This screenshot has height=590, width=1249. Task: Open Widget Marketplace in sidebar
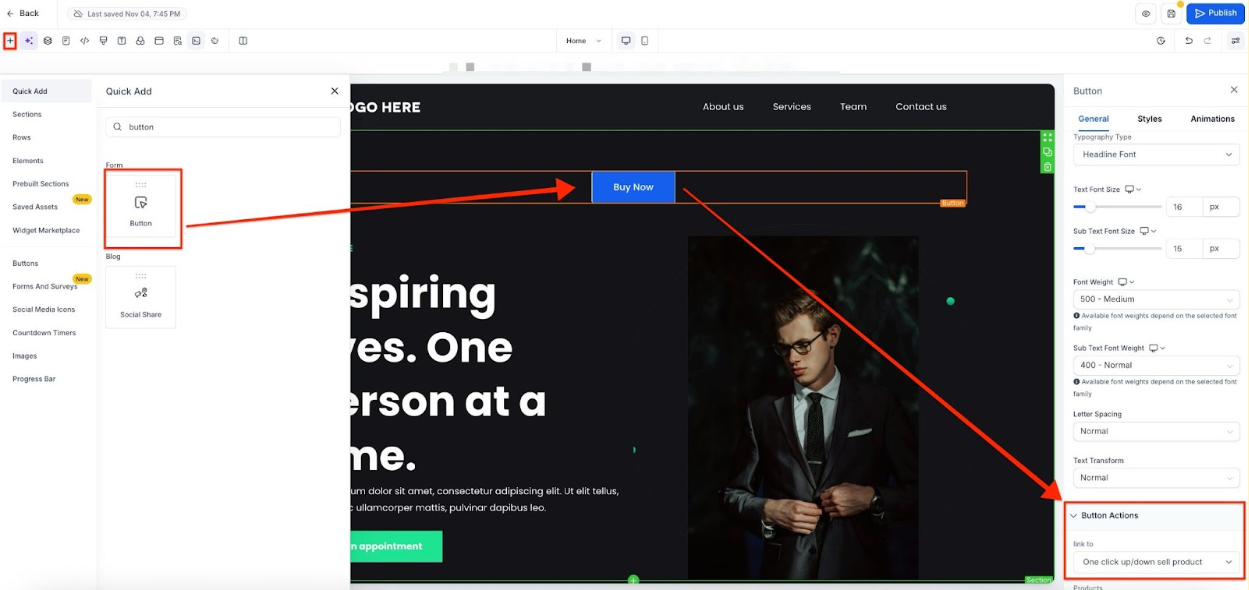pyautogui.click(x=46, y=230)
